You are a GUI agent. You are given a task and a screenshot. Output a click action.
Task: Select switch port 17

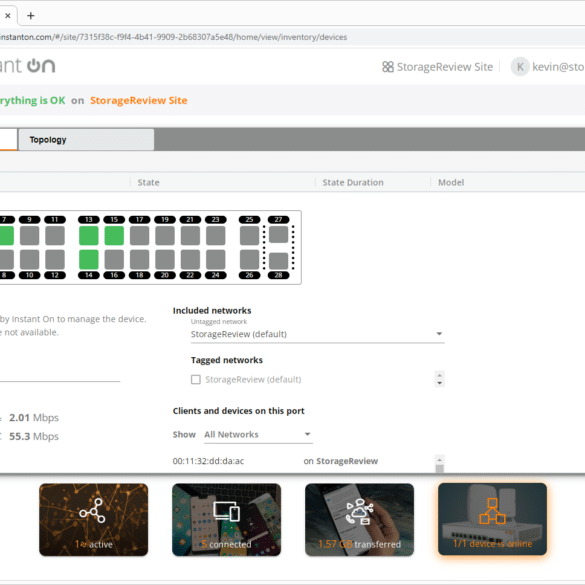click(140, 235)
